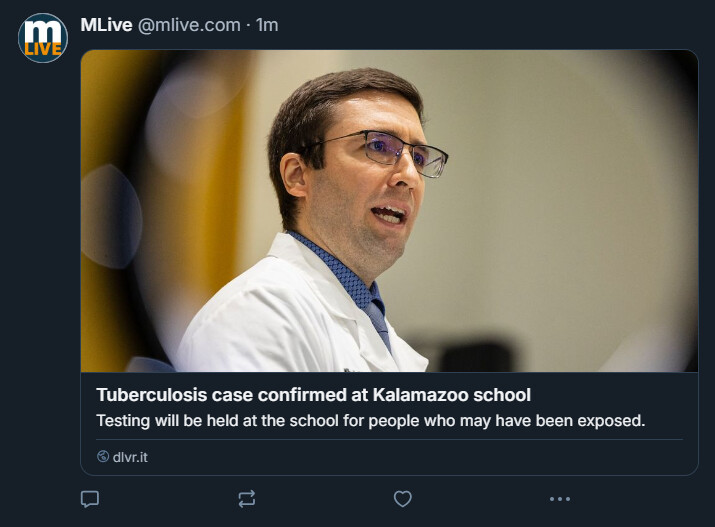Follow the dlvr.it domain link
The width and height of the screenshot is (715, 527).
click(x=130, y=457)
